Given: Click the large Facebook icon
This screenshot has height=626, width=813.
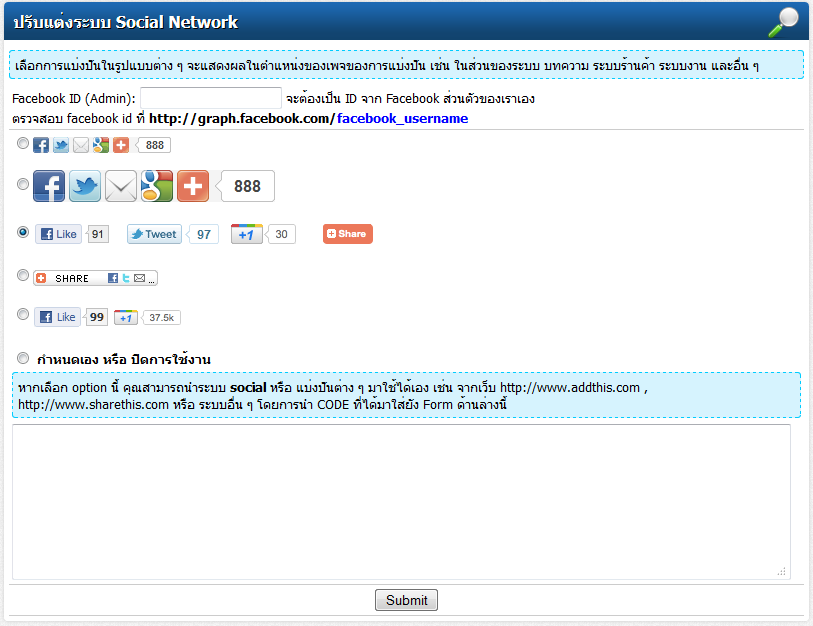Looking at the screenshot, I should [x=49, y=186].
